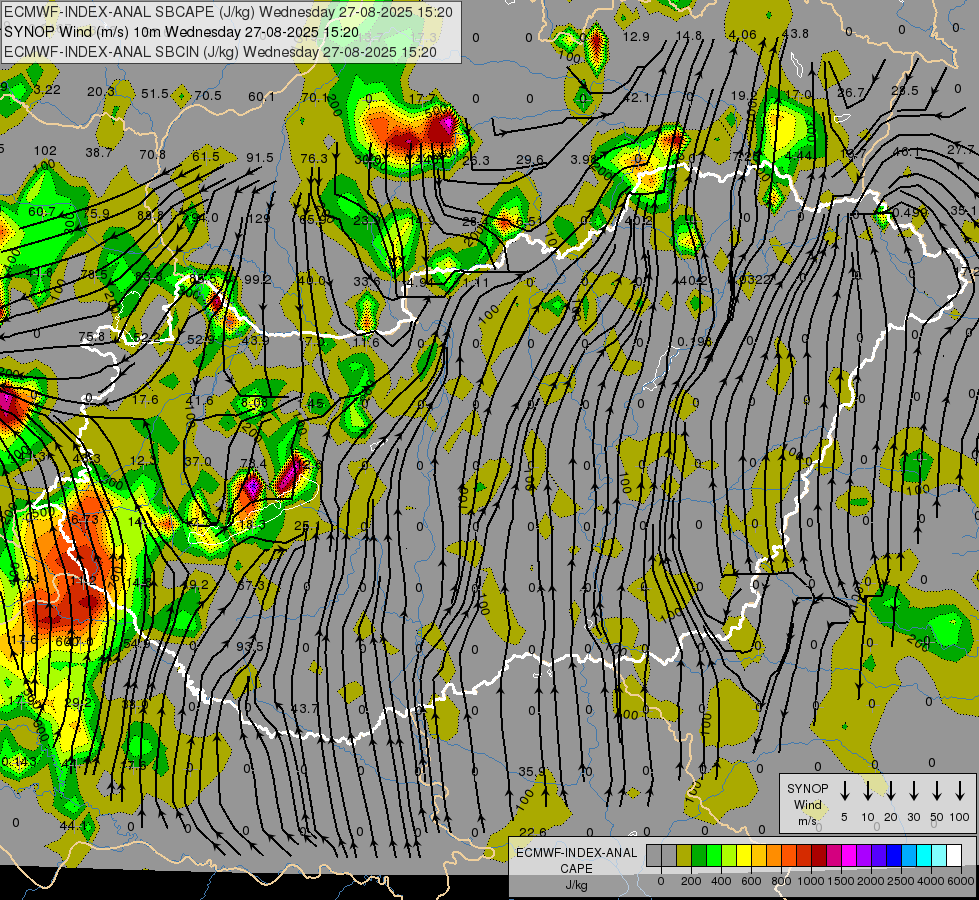The width and height of the screenshot is (979, 900).
Task: Click the SBCIN title line in the header
Action: tap(220, 52)
